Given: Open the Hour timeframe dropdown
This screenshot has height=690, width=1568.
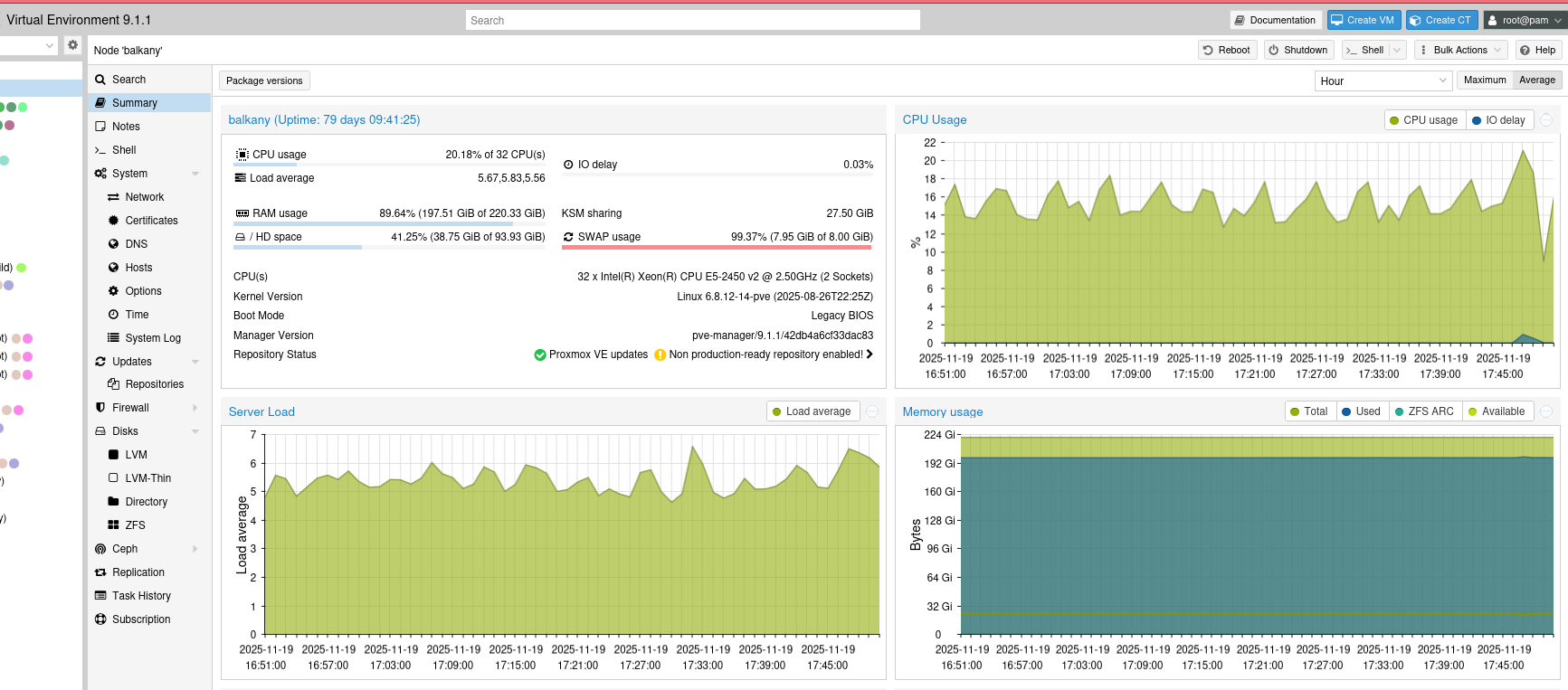Looking at the screenshot, I should click(1383, 81).
